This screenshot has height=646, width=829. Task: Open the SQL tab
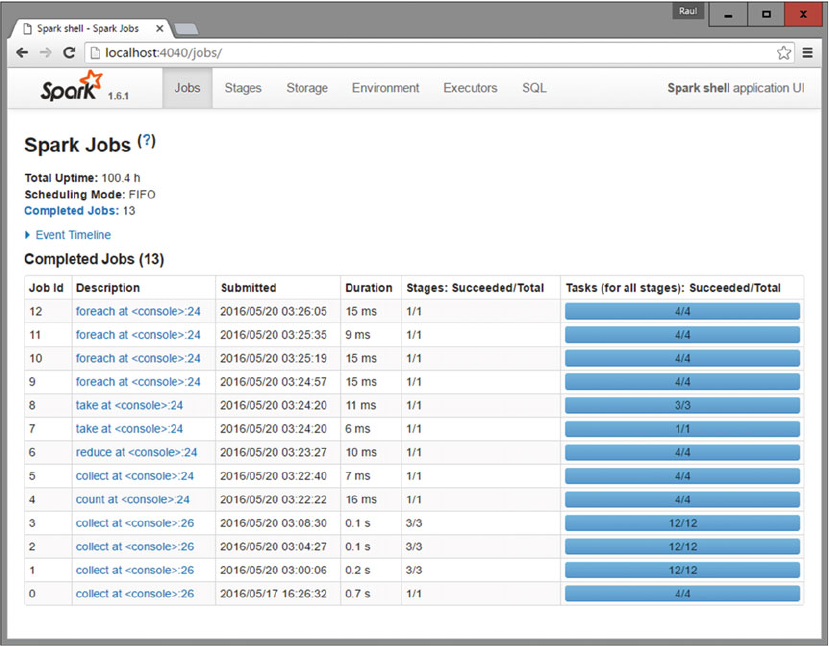534,88
